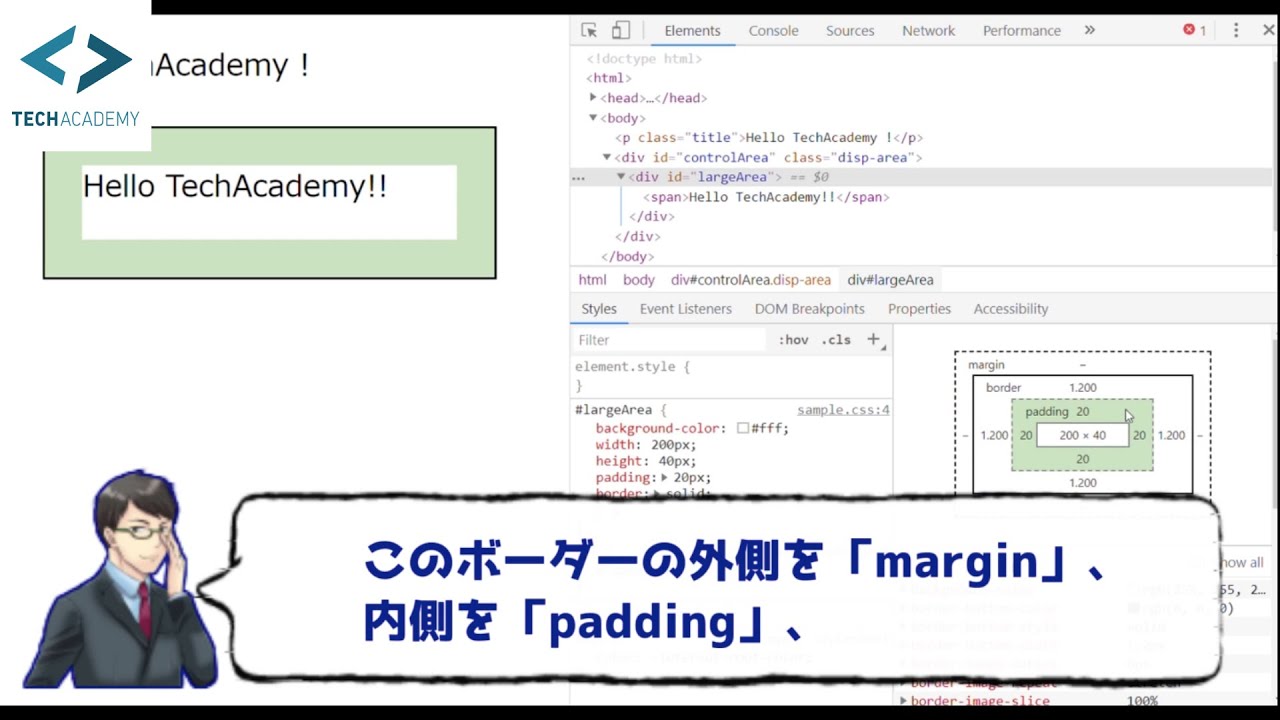Open the sample.css:4 source link
The image size is (1280, 720).
[843, 410]
